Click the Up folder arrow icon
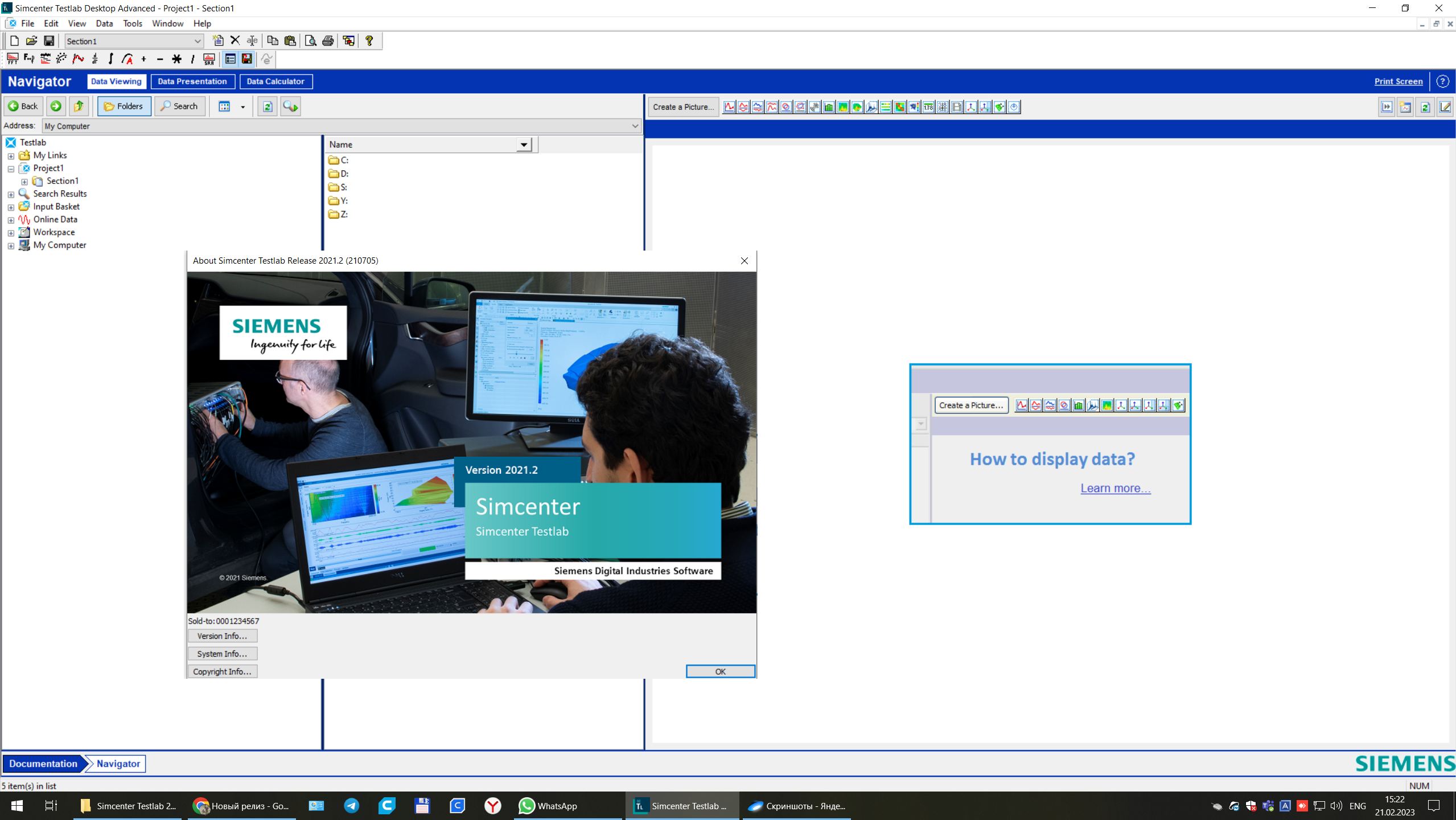The height and width of the screenshot is (820, 1456). pyautogui.click(x=79, y=106)
